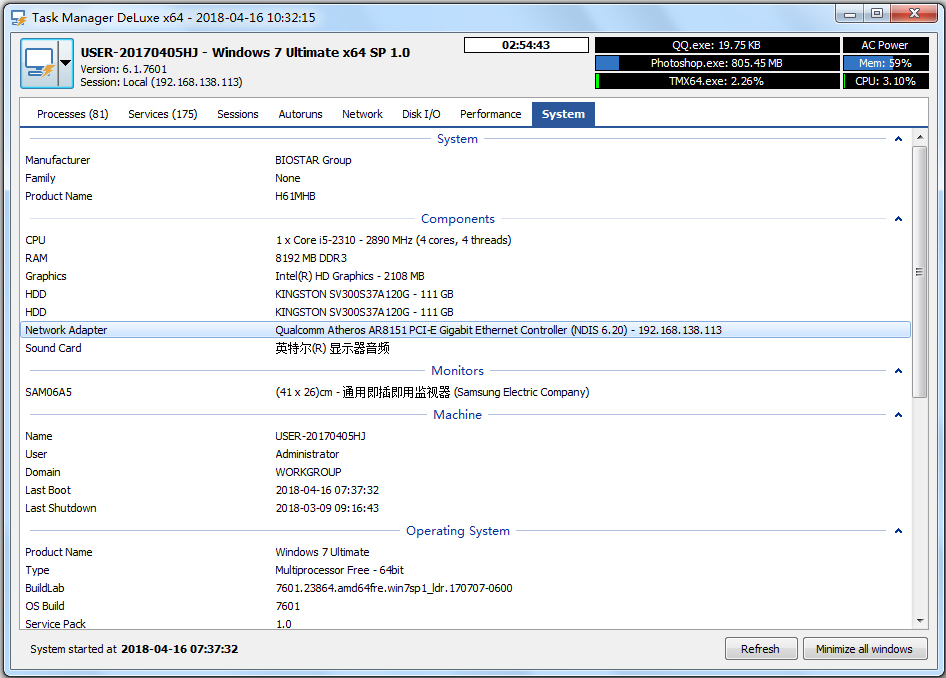Viewport: 946px width, 678px height.
Task: Open dropdown arrow beside the computer icon
Action: point(66,63)
